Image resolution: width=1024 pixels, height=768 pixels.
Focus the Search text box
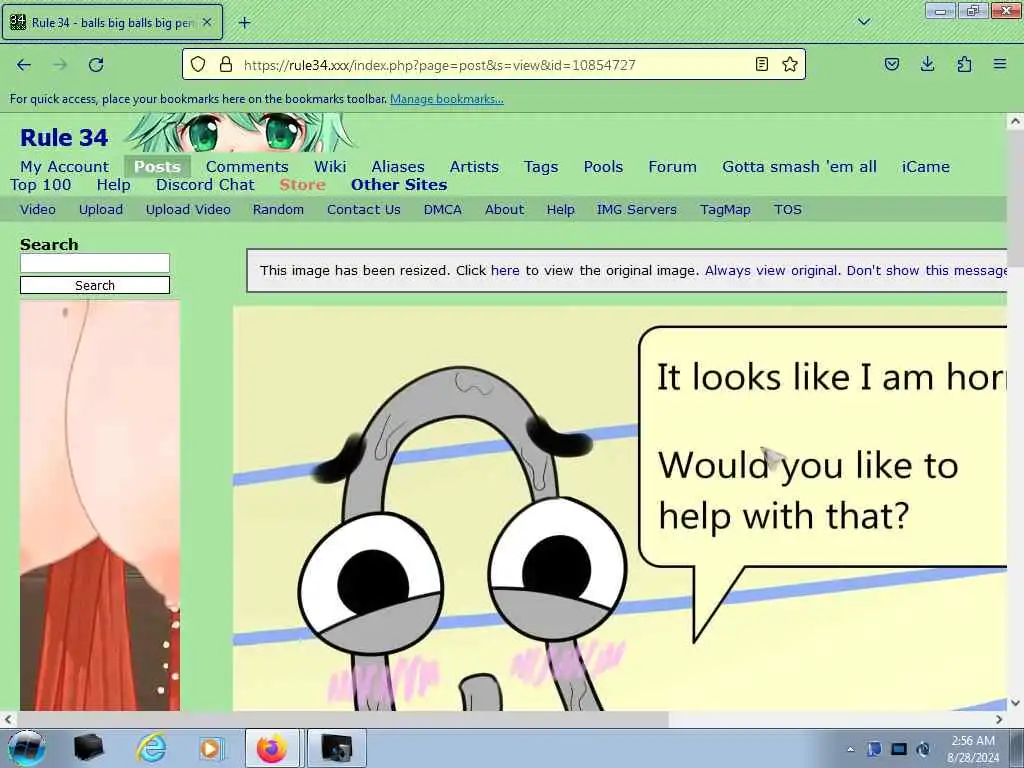[x=95, y=263]
